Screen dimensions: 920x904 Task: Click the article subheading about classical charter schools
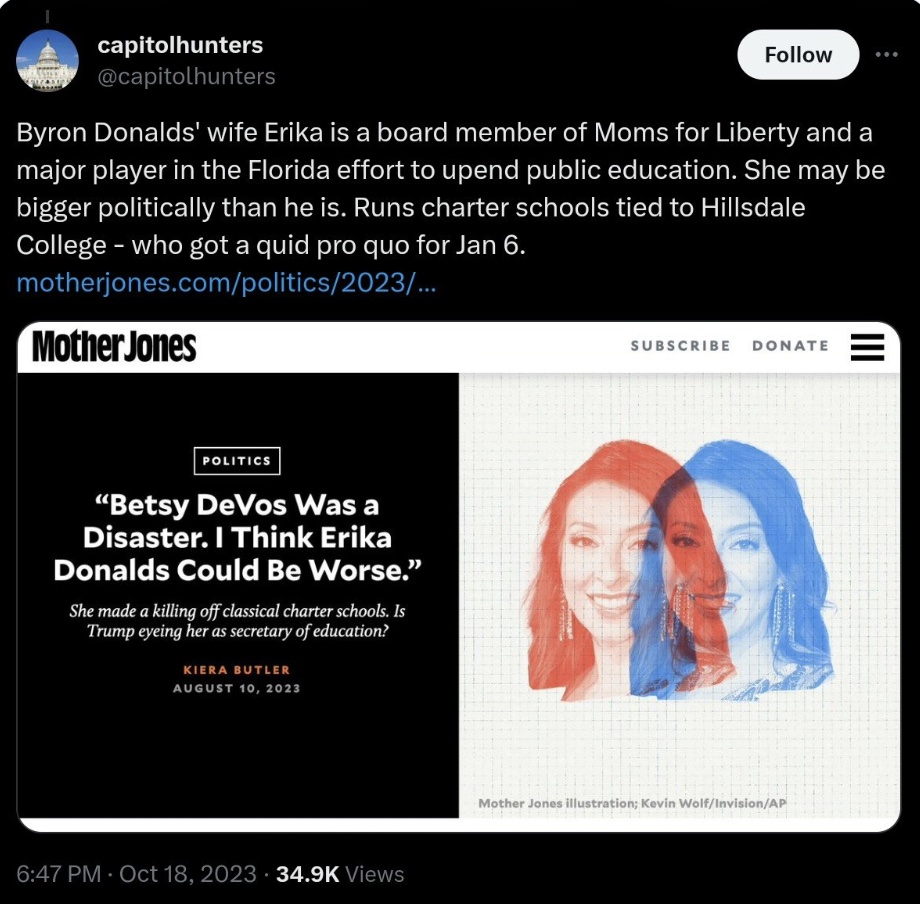click(237, 621)
